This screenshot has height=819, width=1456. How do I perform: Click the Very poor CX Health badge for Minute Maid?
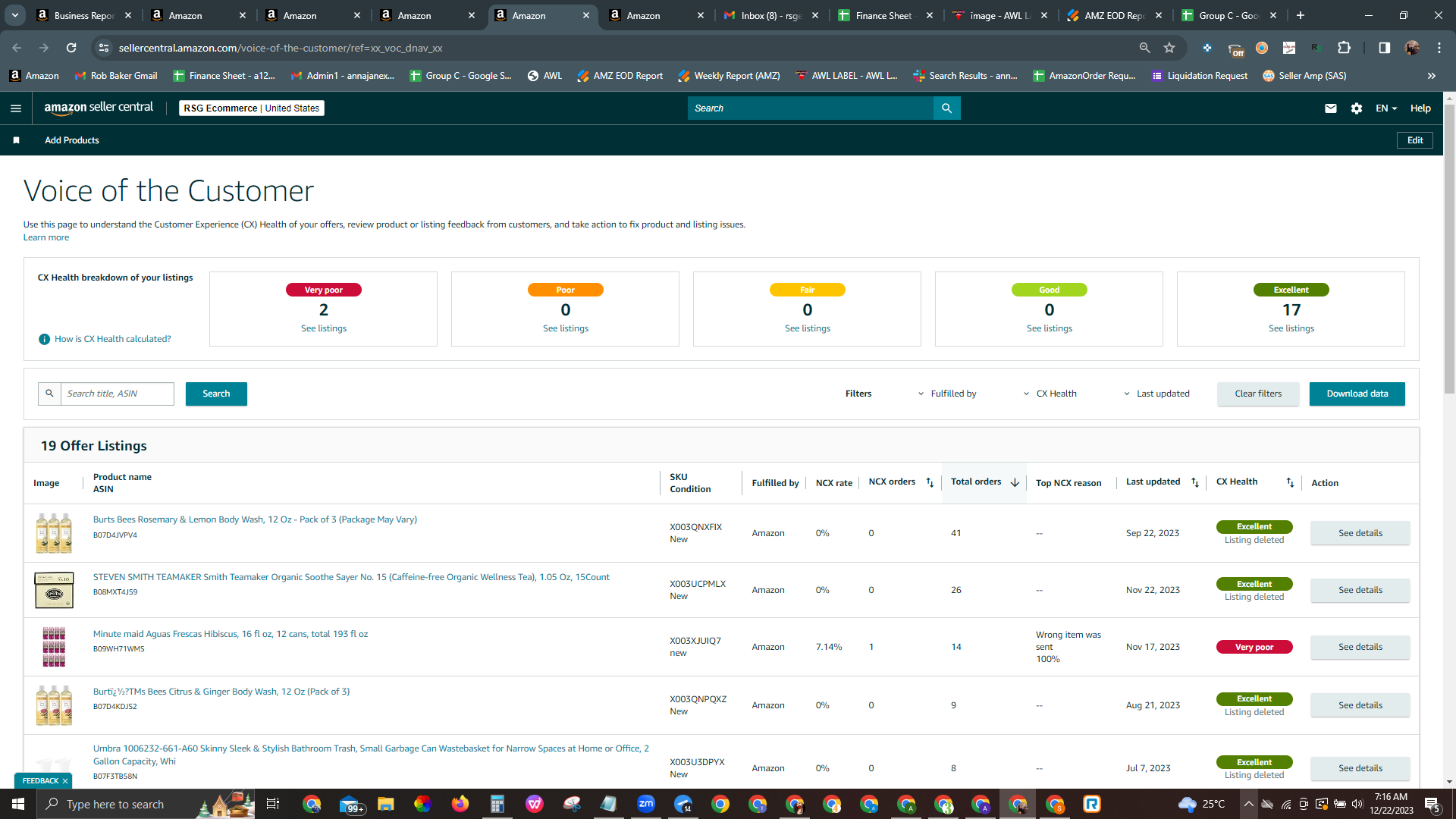[x=1254, y=647]
